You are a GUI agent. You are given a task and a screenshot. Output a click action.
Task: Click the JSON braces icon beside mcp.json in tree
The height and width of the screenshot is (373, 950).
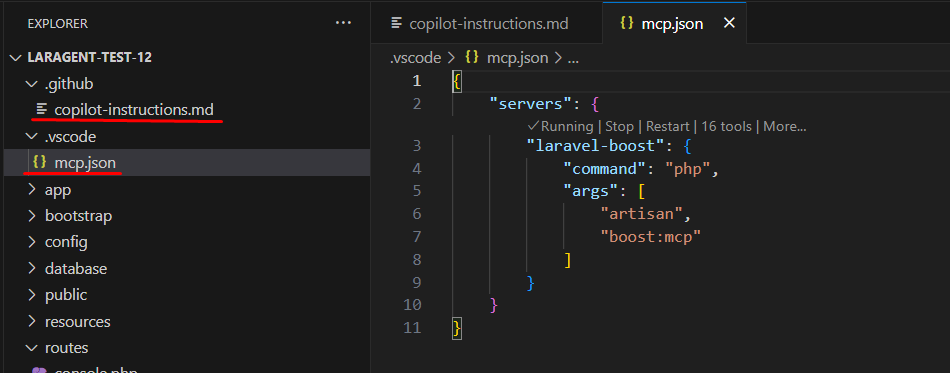[x=39, y=162]
